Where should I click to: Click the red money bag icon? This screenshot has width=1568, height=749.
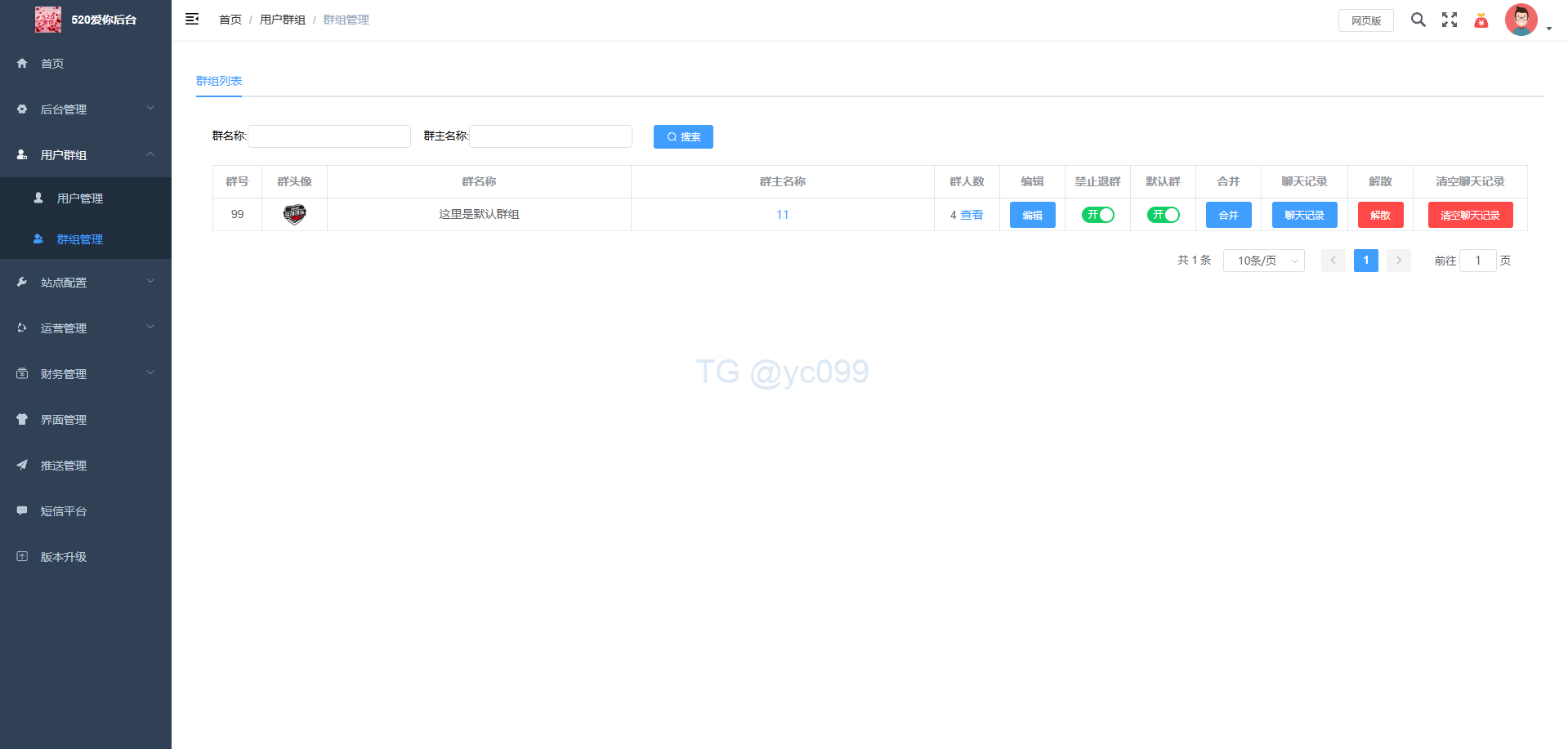pyautogui.click(x=1481, y=20)
